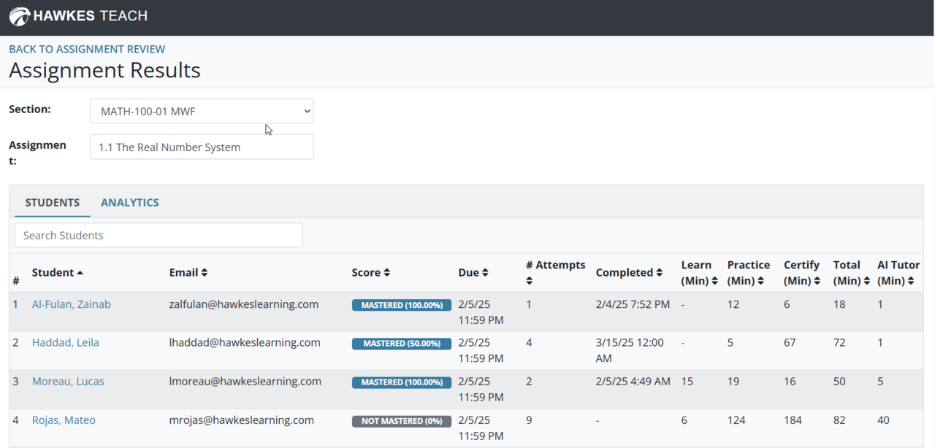Click the Hawkes Teach logo icon

19,17
